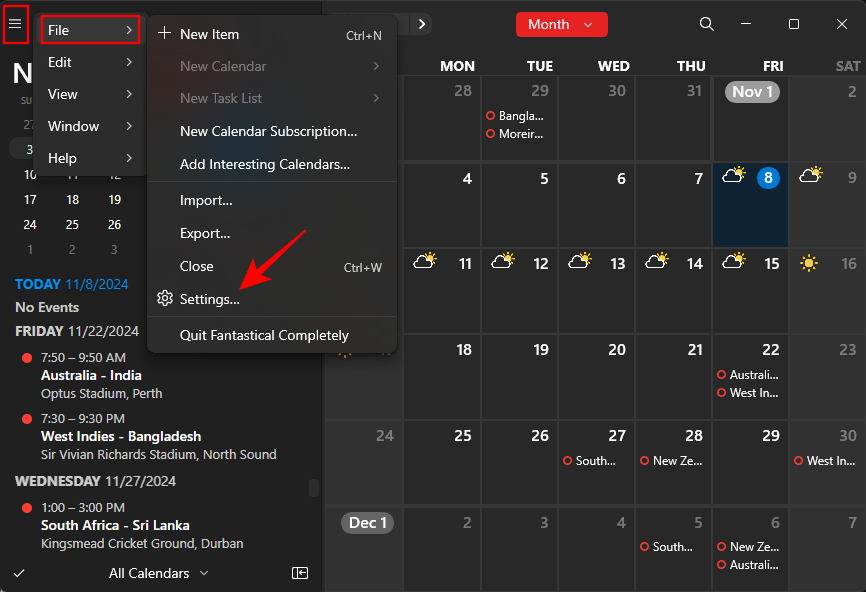Click the weather icon on November 8

pyautogui.click(x=734, y=176)
